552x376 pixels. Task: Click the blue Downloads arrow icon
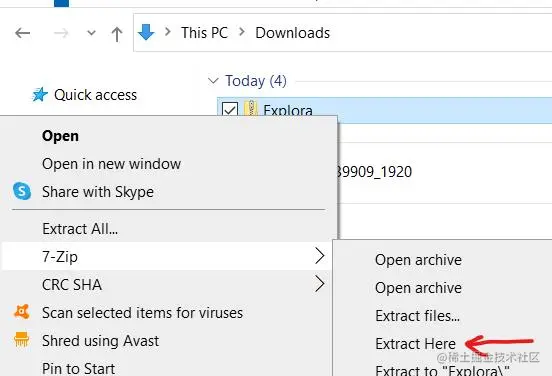(146, 32)
